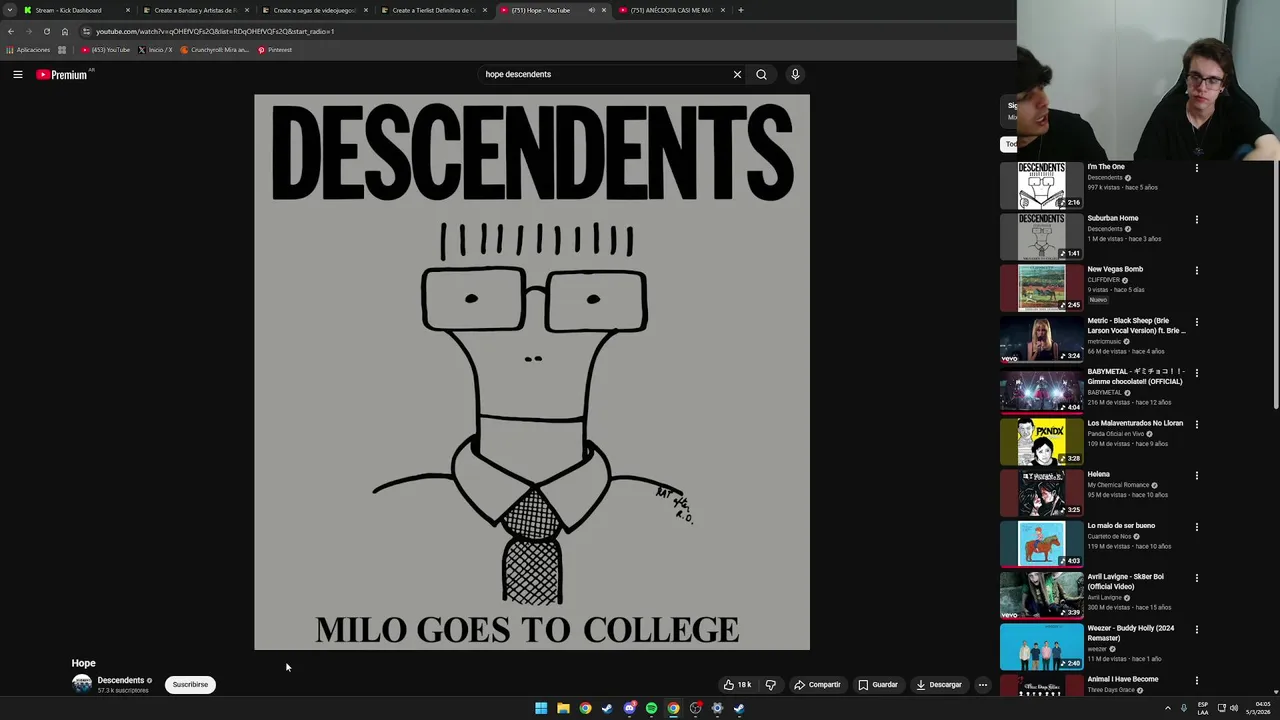Reload the YouTube page
Viewport: 1280px width, 720px height.
46,31
